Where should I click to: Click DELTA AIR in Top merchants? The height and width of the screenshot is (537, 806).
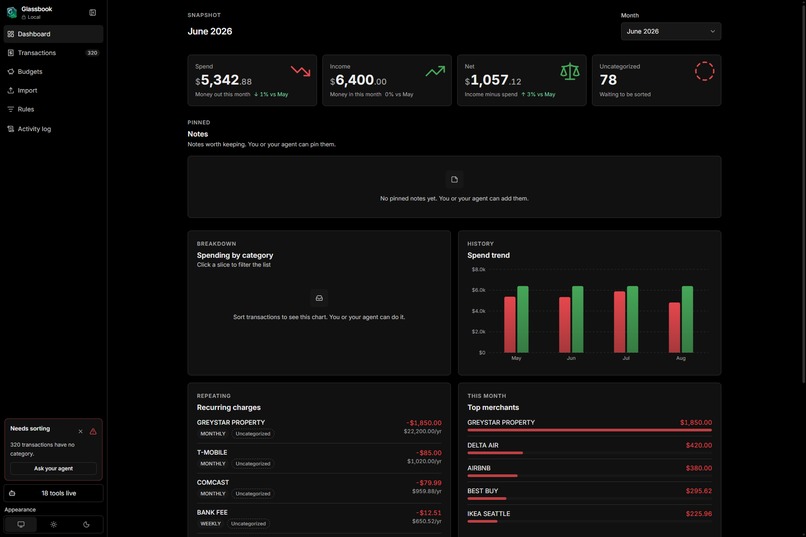coord(483,446)
